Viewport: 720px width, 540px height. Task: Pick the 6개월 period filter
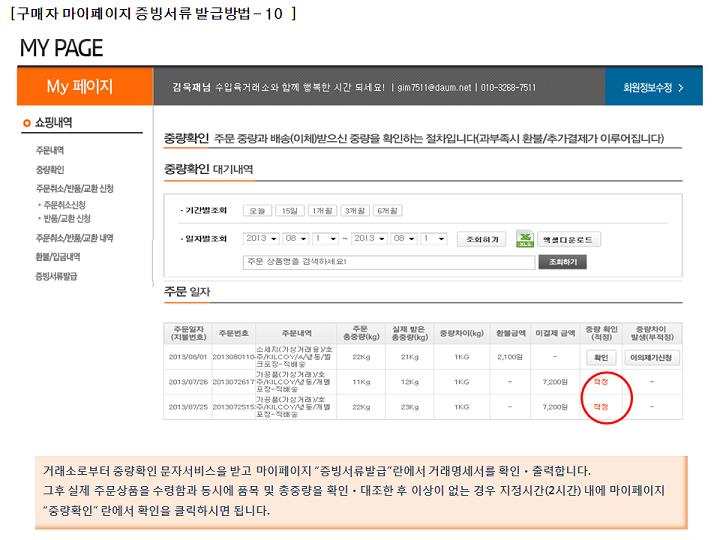click(x=387, y=211)
